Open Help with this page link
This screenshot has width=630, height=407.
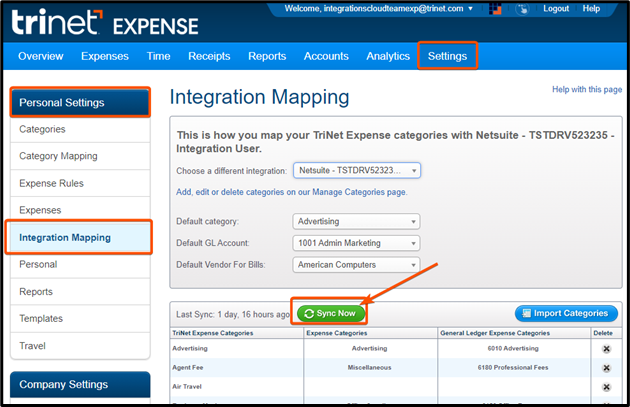click(587, 89)
